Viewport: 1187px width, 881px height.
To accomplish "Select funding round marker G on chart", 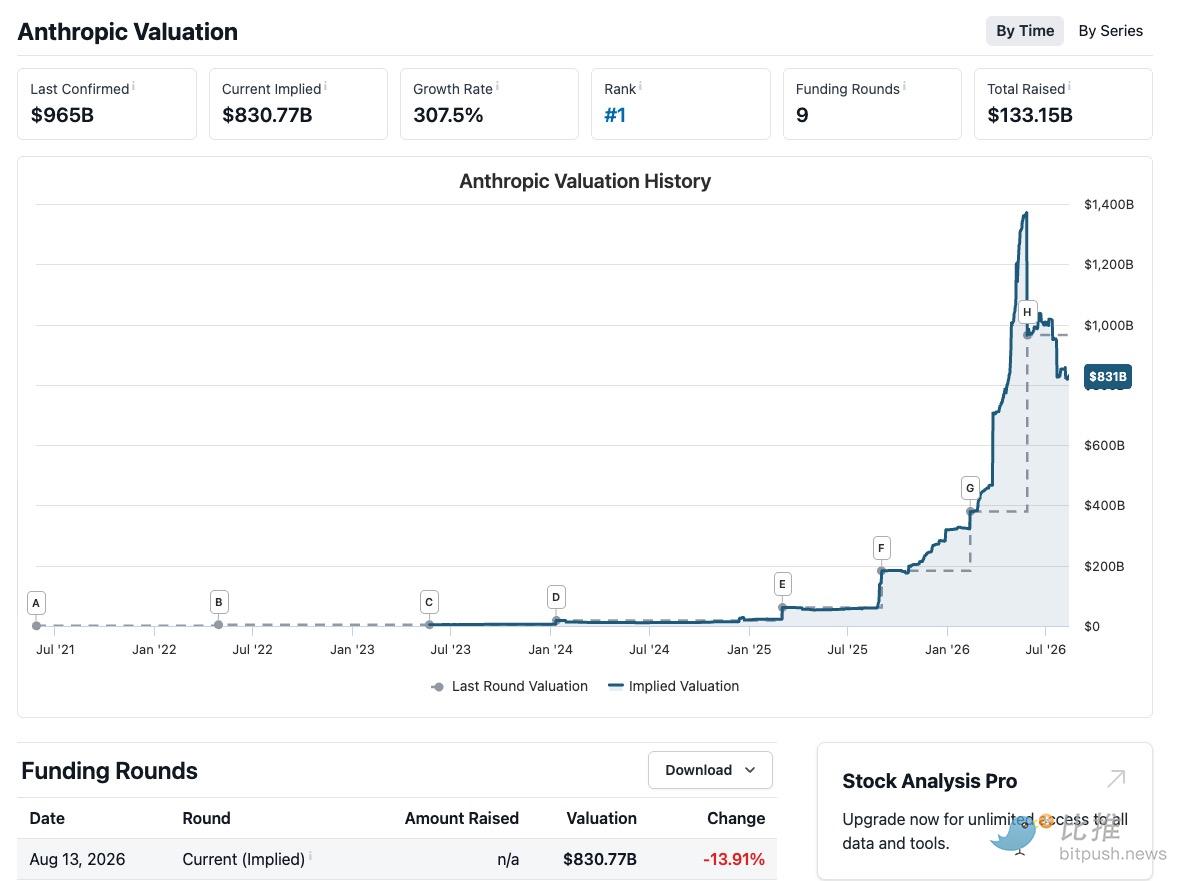I will pos(970,487).
